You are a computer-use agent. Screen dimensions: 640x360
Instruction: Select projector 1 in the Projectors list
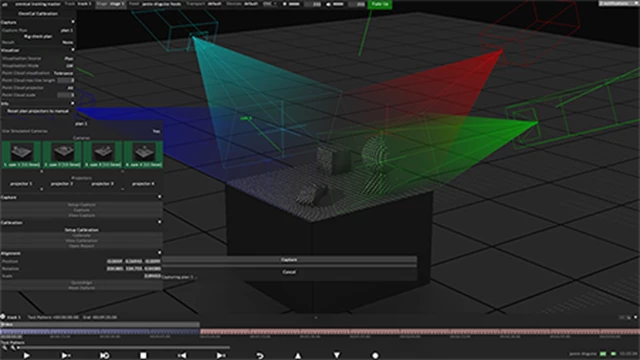pos(21,184)
